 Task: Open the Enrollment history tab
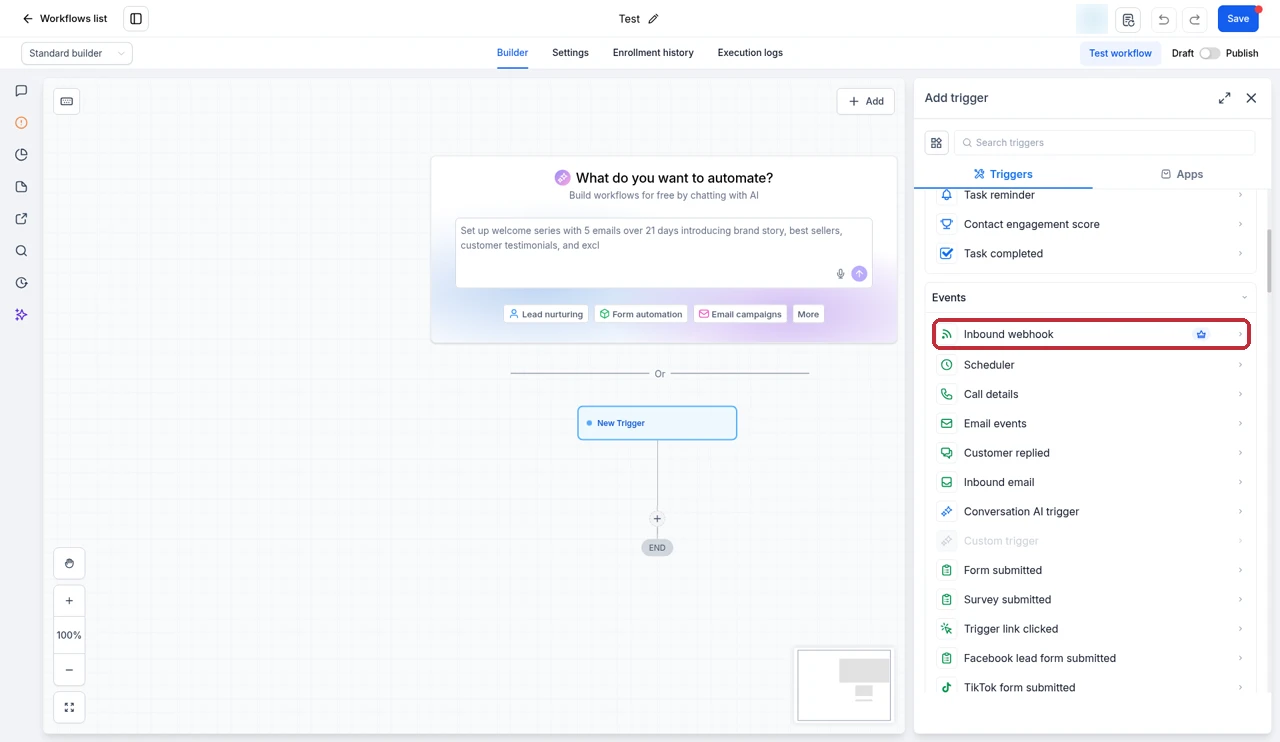point(653,53)
